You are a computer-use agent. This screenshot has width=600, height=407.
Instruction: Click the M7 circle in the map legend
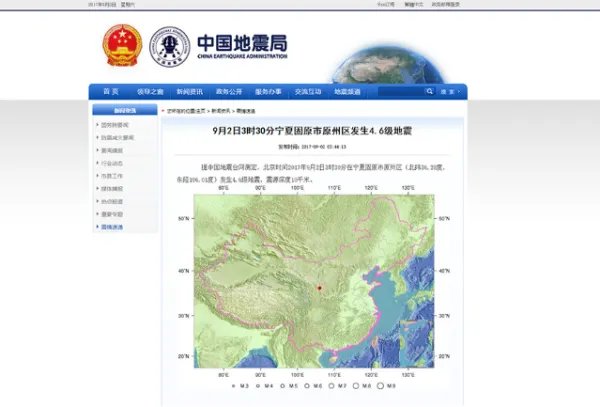pos(331,386)
